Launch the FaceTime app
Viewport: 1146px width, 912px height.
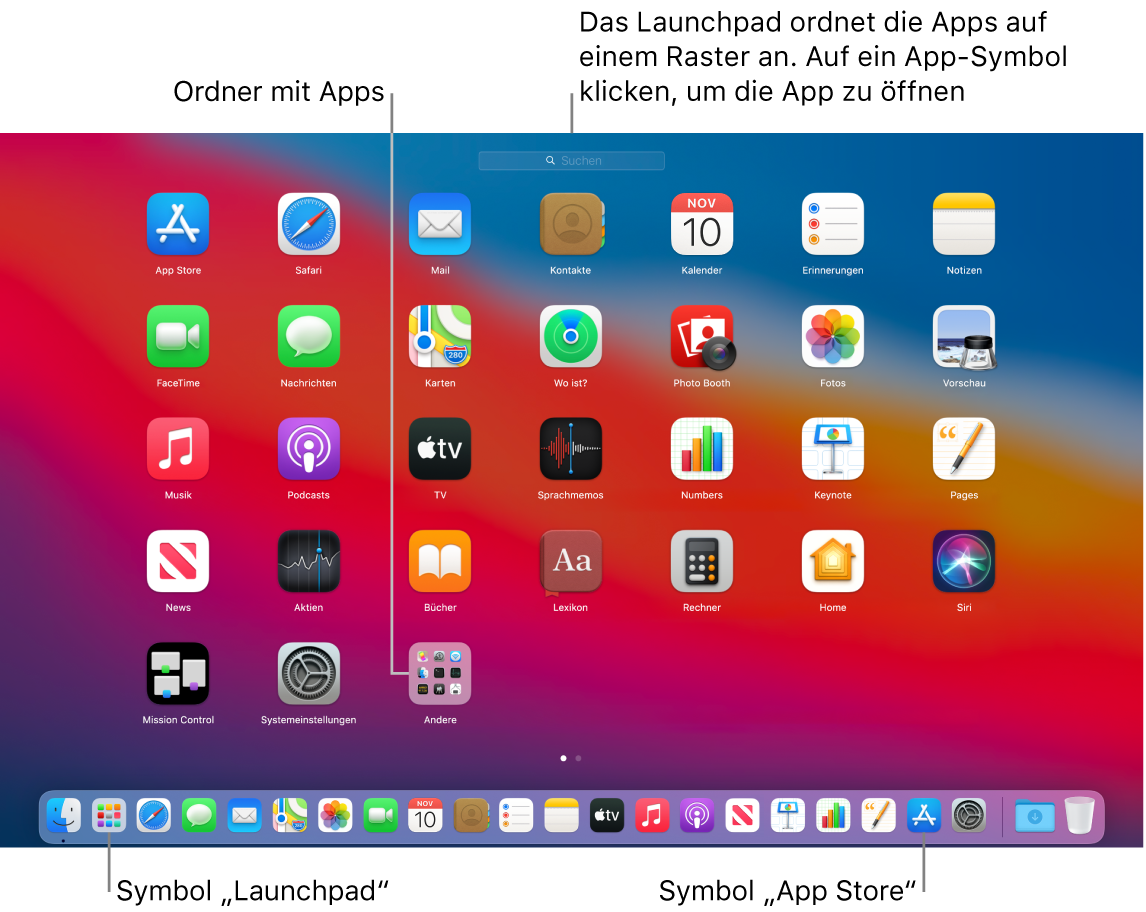pyautogui.click(x=177, y=337)
